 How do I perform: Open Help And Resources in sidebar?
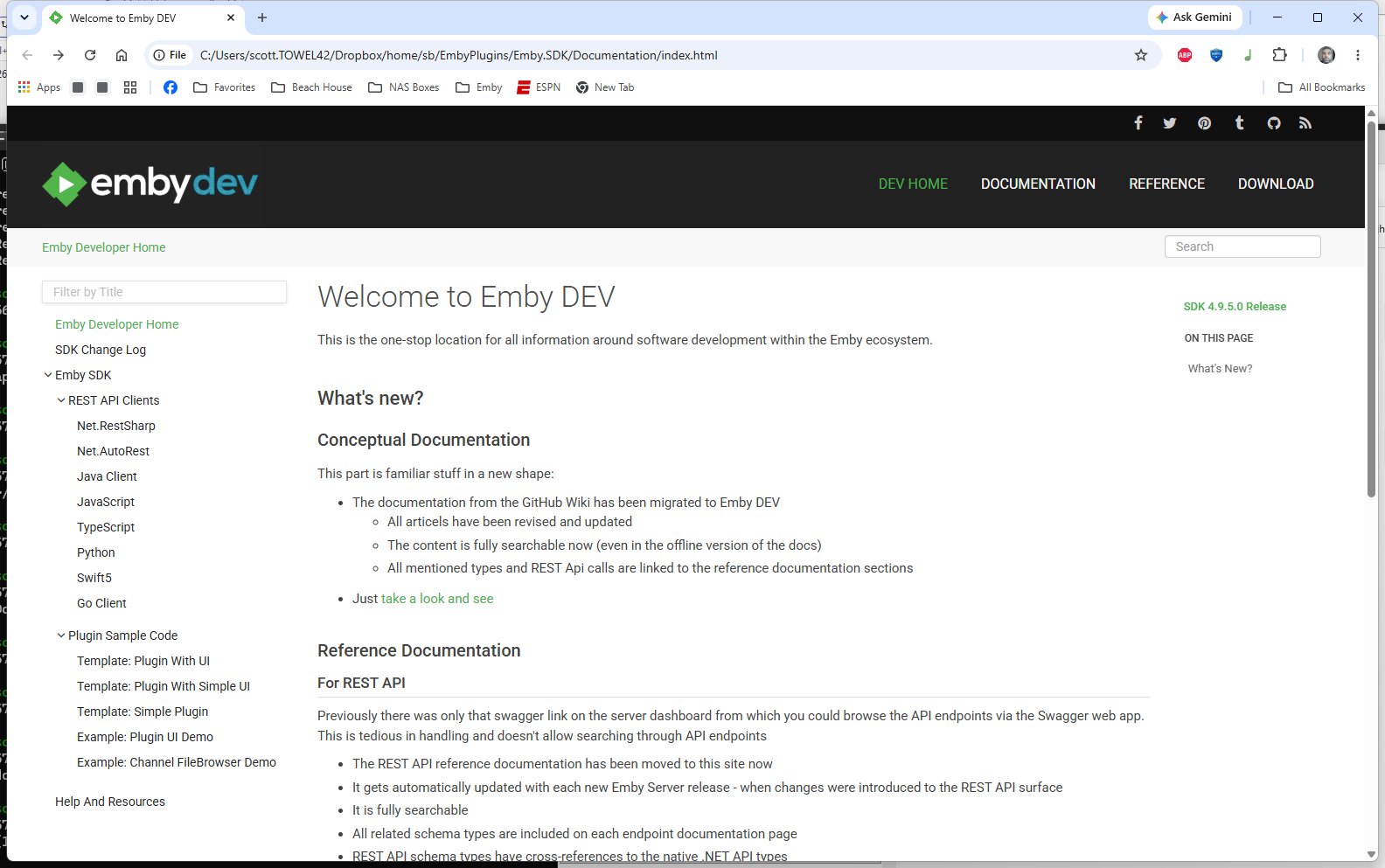coord(110,802)
